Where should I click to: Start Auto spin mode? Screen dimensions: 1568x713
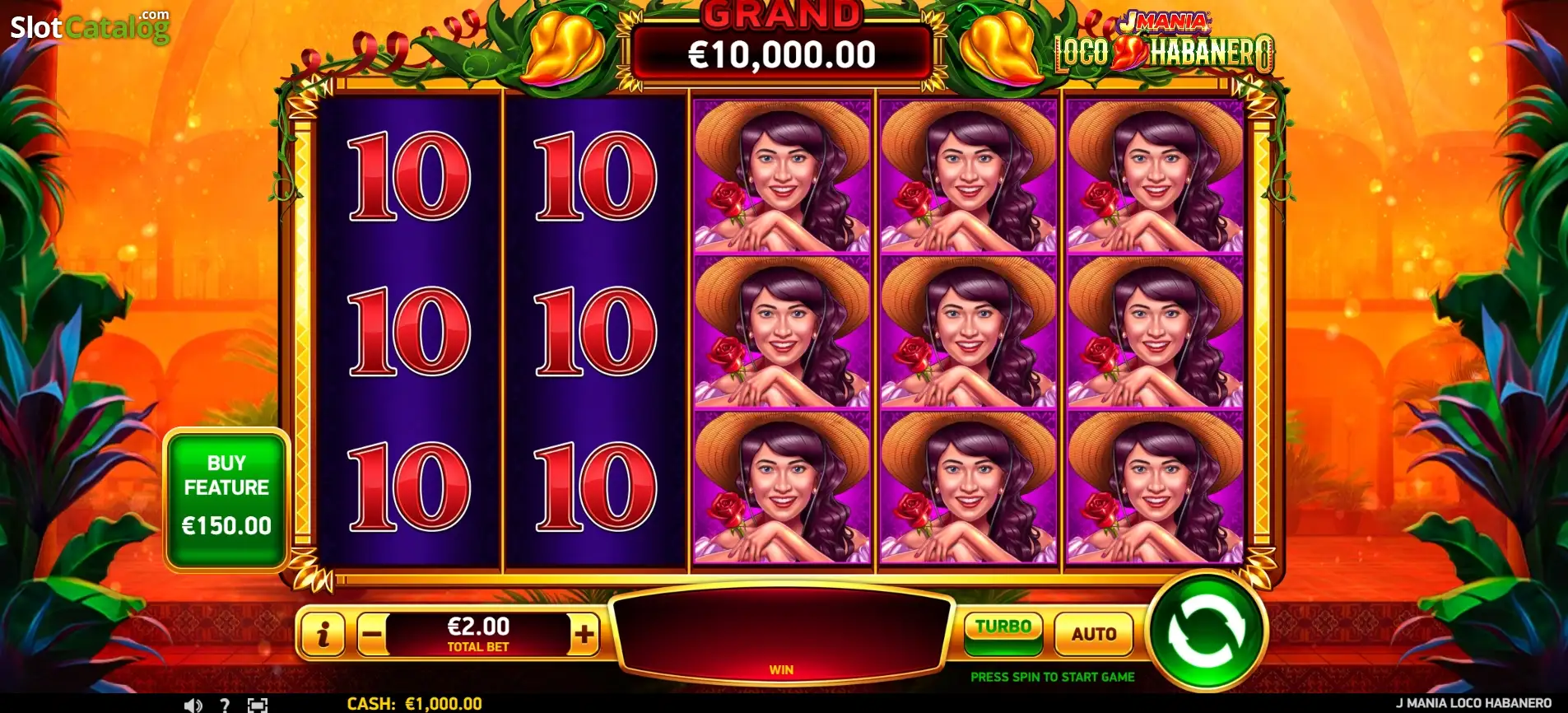(x=1094, y=634)
